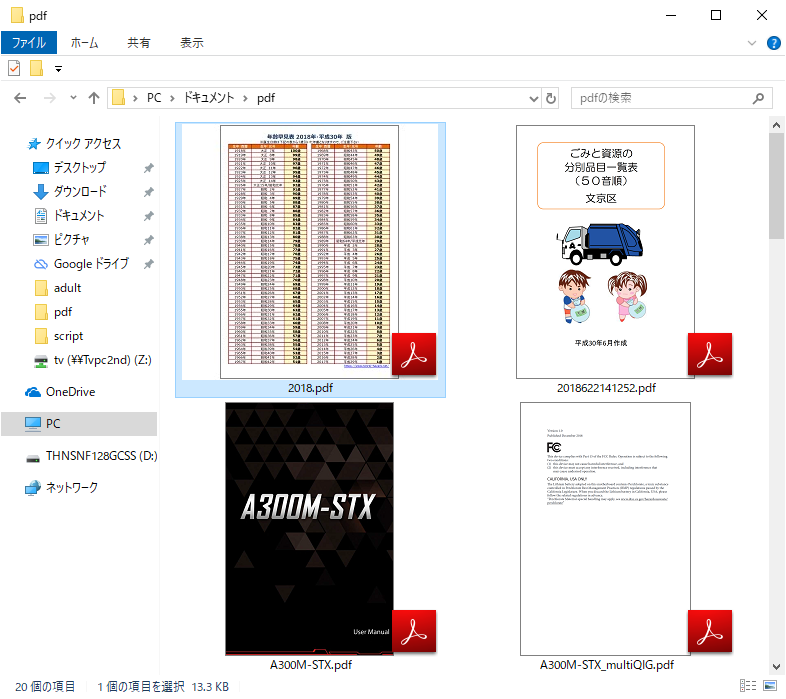The width and height of the screenshot is (786, 699).
Task: Click ドキュメント in the address bar path
Action: (209, 98)
